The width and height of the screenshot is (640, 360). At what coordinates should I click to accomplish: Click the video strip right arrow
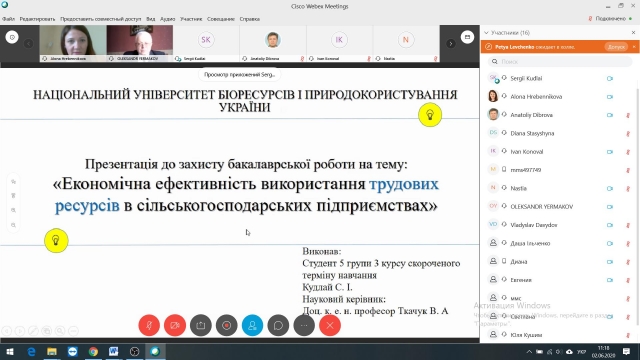(451, 44)
